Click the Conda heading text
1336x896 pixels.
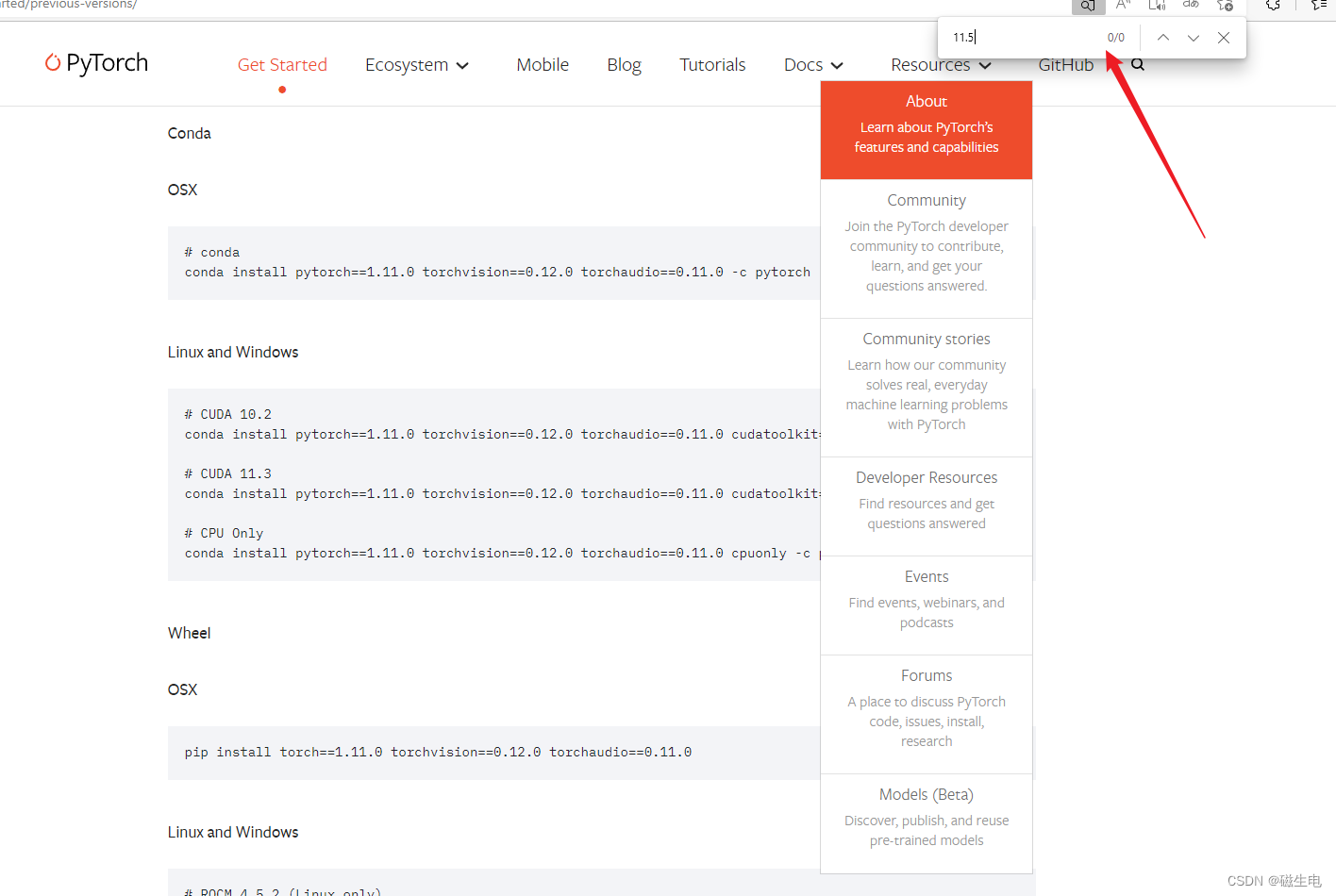[x=189, y=133]
